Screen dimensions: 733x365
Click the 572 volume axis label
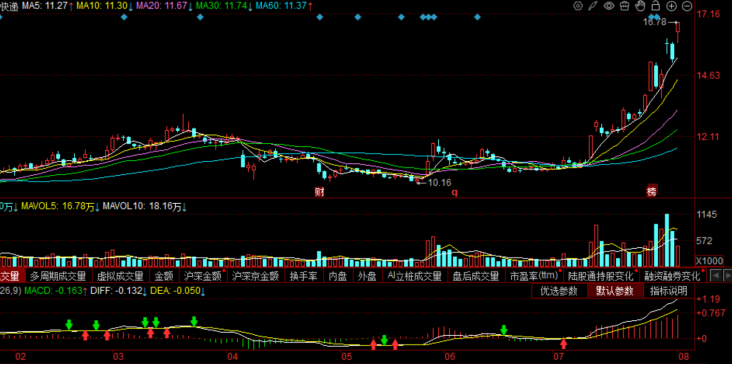[704, 241]
